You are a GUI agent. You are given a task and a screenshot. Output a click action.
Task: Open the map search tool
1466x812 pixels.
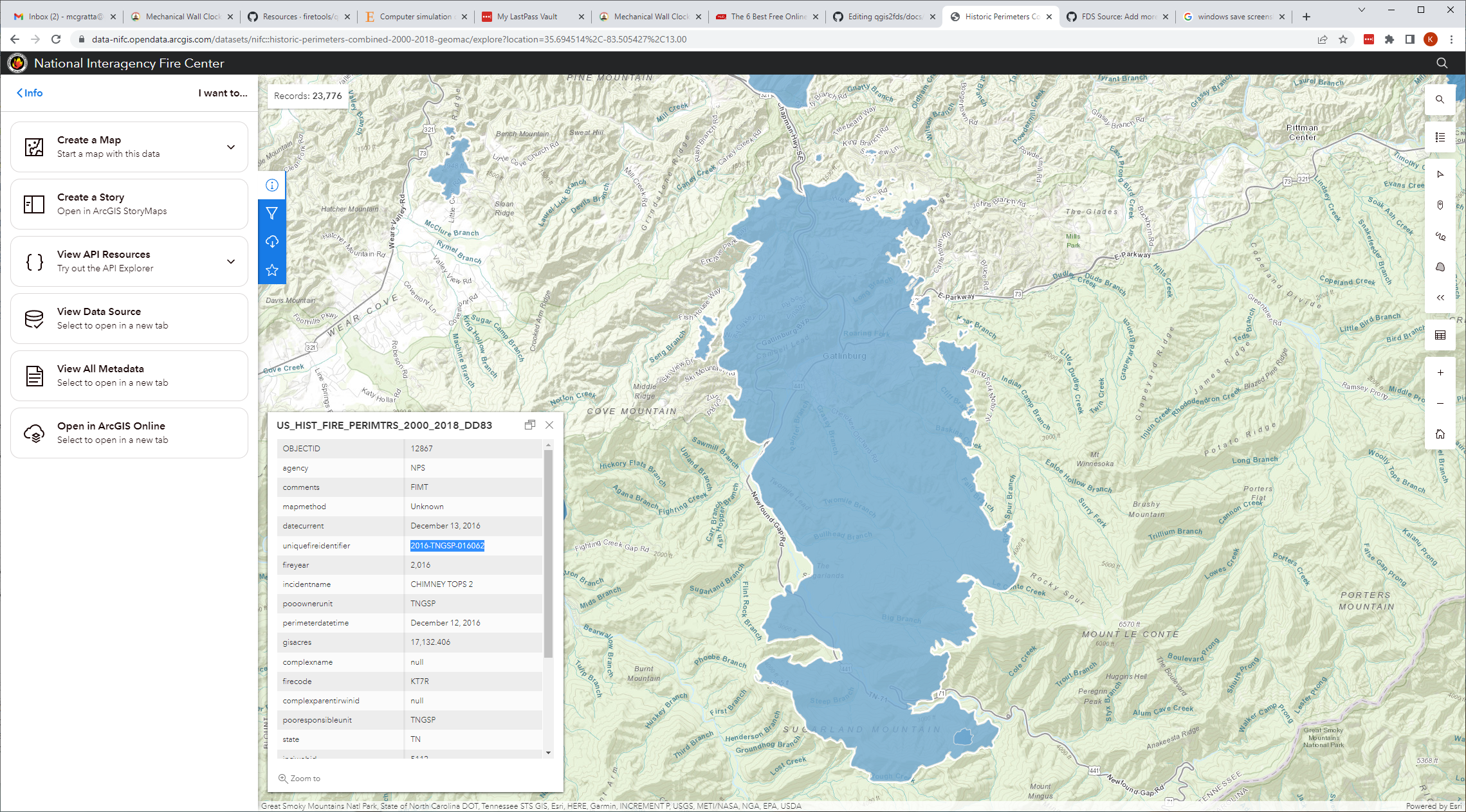(x=1440, y=100)
